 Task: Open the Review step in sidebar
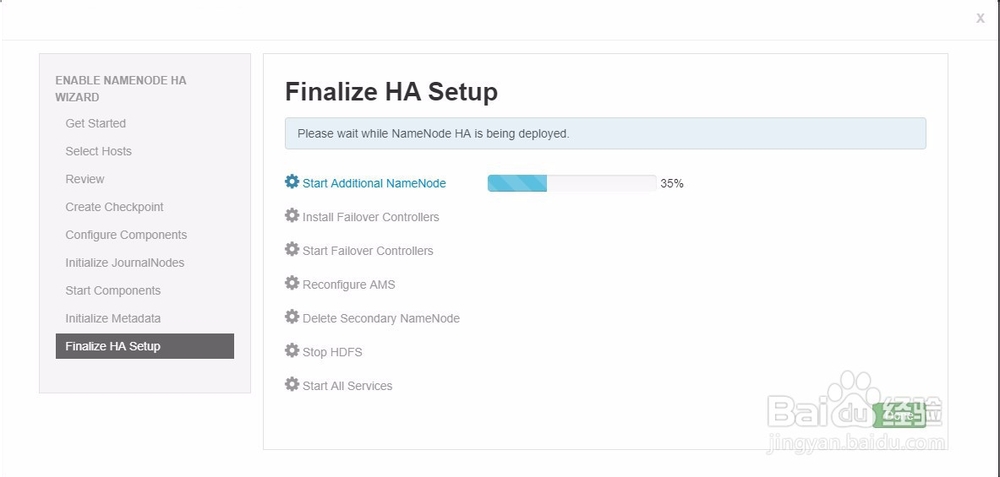point(85,180)
